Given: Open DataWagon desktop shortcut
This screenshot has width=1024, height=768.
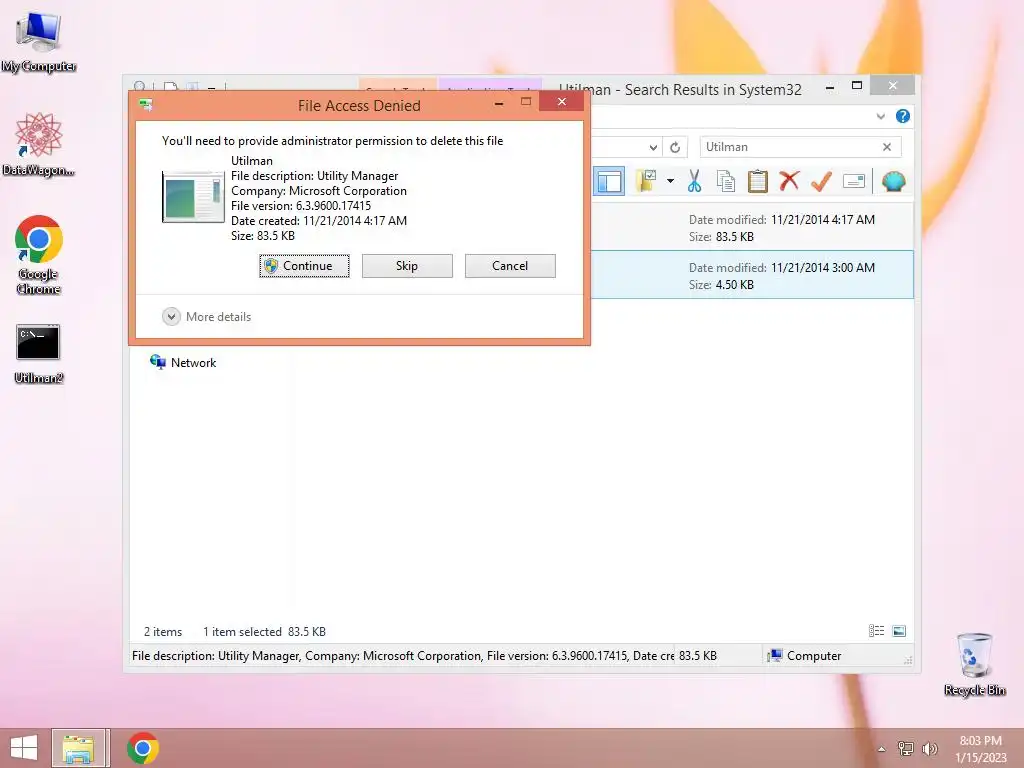Looking at the screenshot, I should pos(39,144).
